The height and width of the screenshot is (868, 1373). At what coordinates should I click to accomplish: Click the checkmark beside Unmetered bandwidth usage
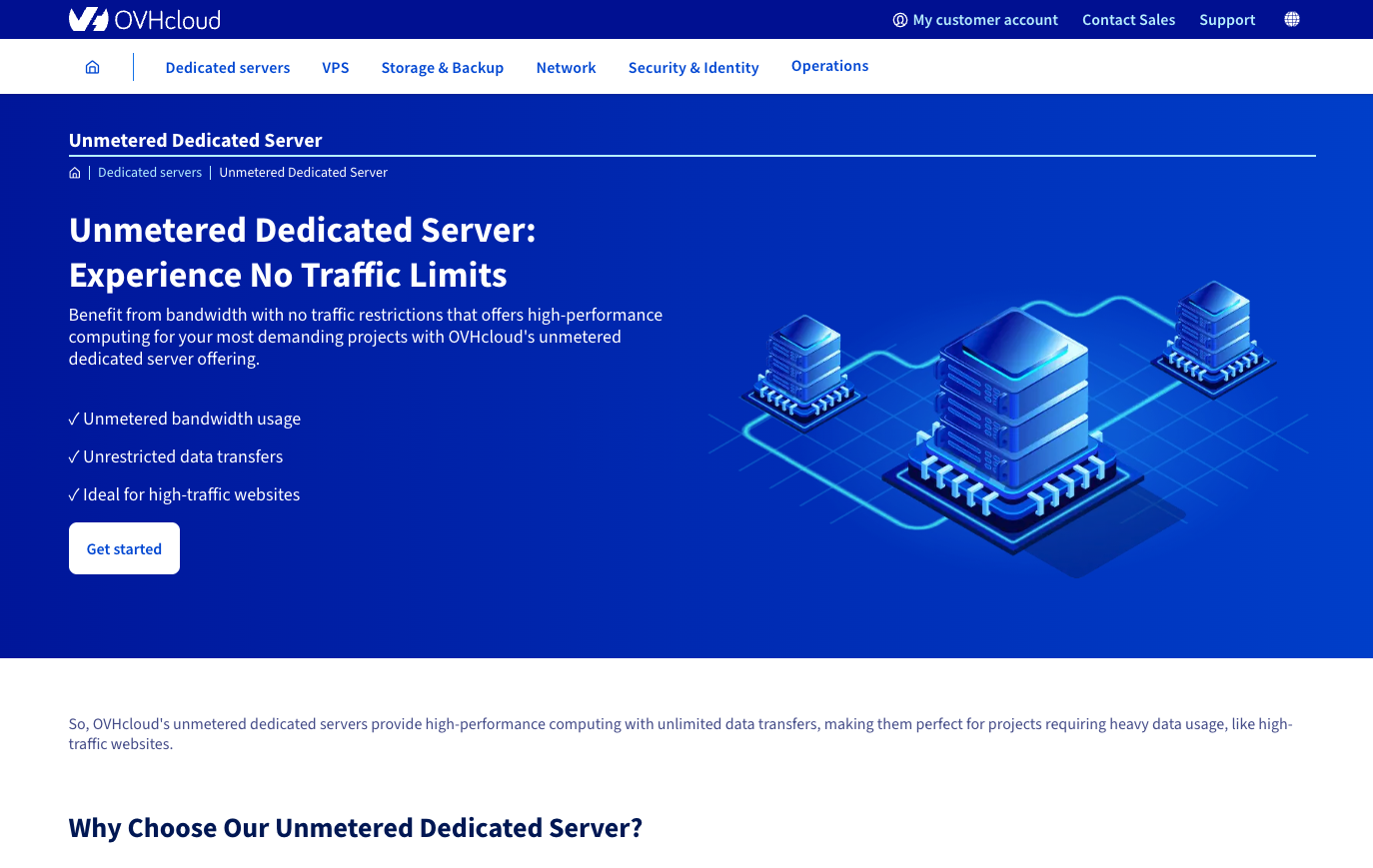73,419
